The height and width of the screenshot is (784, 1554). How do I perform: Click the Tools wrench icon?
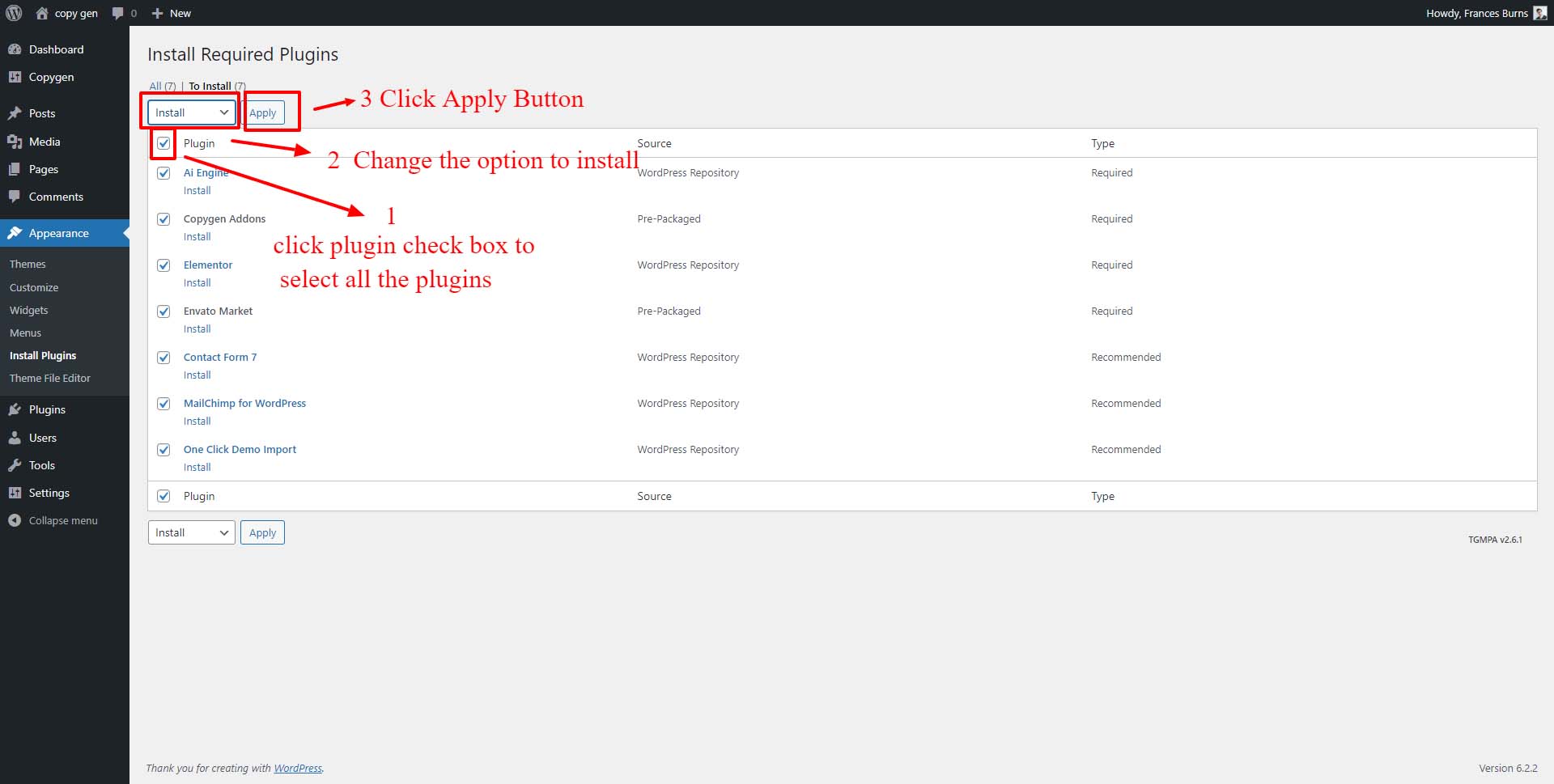click(x=15, y=465)
